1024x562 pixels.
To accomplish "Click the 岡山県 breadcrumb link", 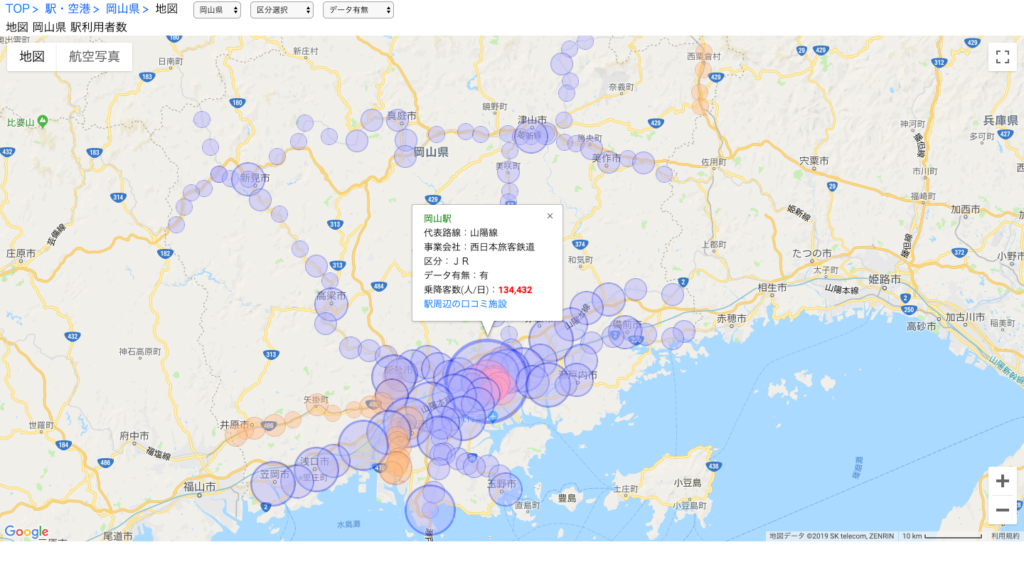I will (x=122, y=9).
